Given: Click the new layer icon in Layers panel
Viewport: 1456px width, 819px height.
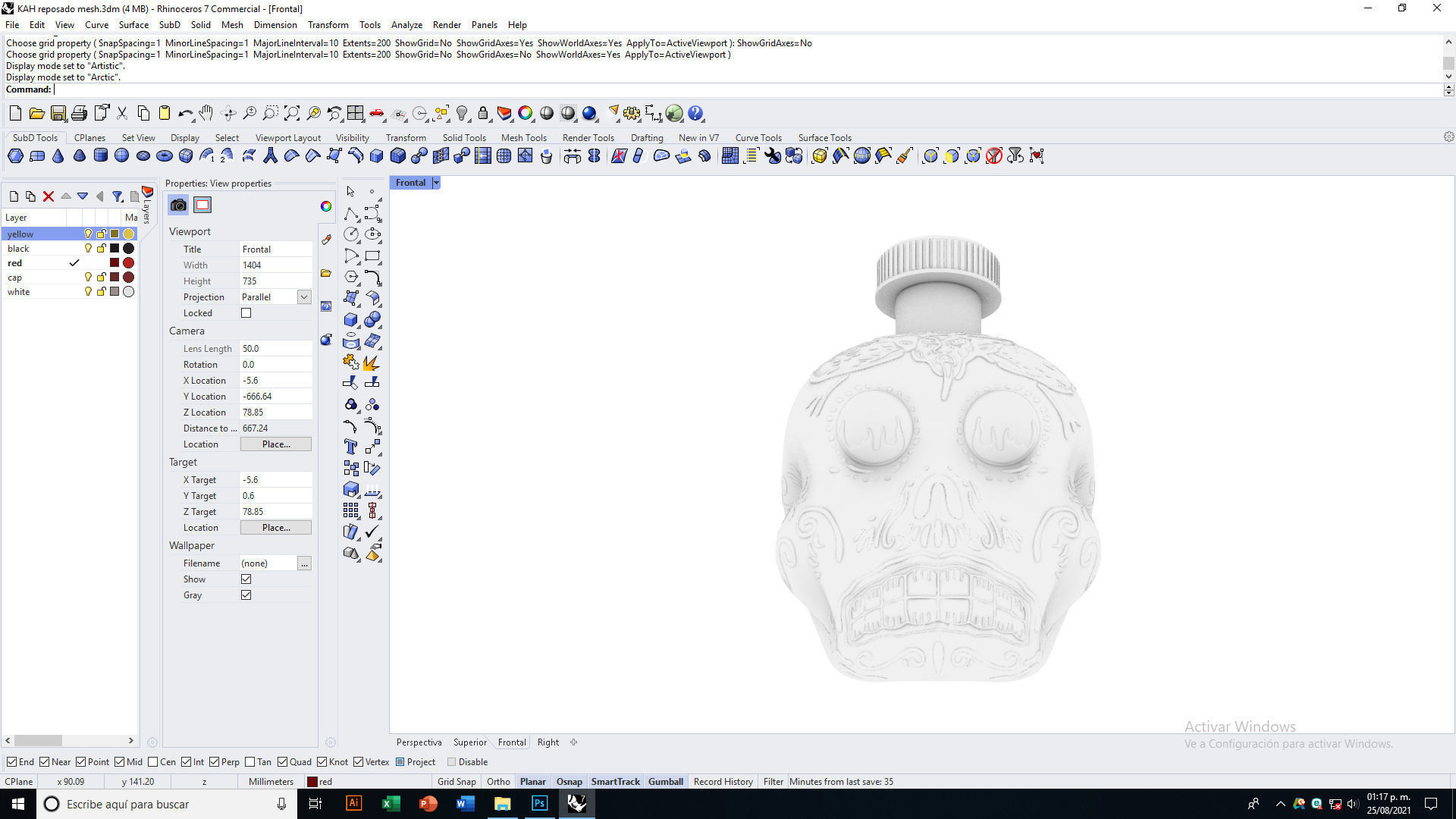Looking at the screenshot, I should (x=14, y=196).
